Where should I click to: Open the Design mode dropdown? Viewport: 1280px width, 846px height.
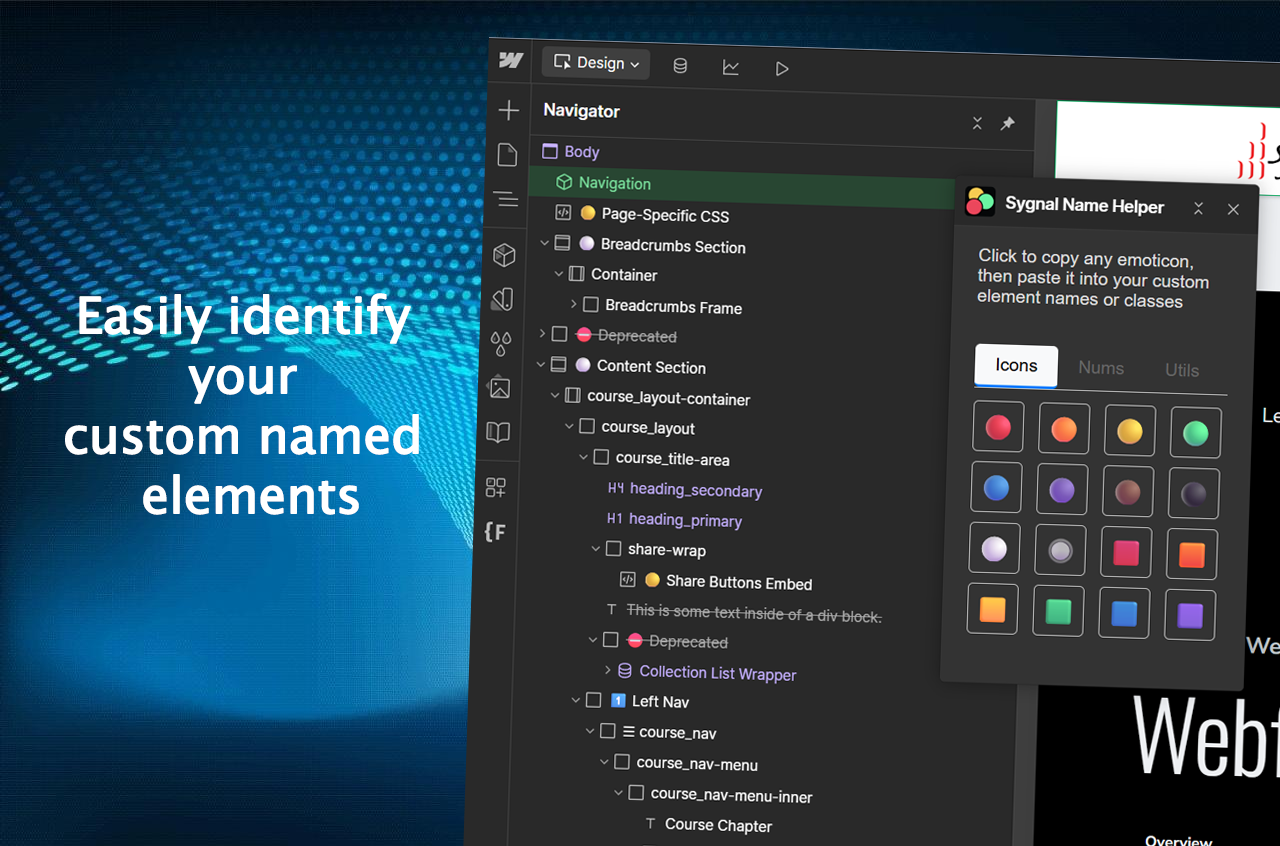pos(596,63)
